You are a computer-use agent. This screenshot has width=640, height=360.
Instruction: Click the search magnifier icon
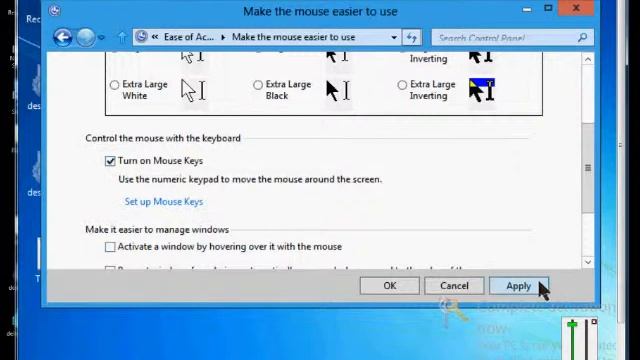coord(582,38)
